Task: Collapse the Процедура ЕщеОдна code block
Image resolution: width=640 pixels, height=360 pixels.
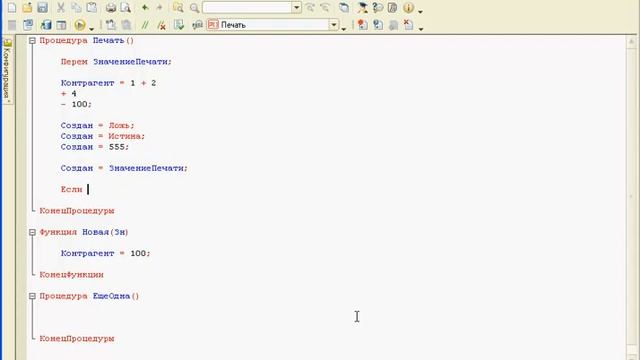Action: 32,296
